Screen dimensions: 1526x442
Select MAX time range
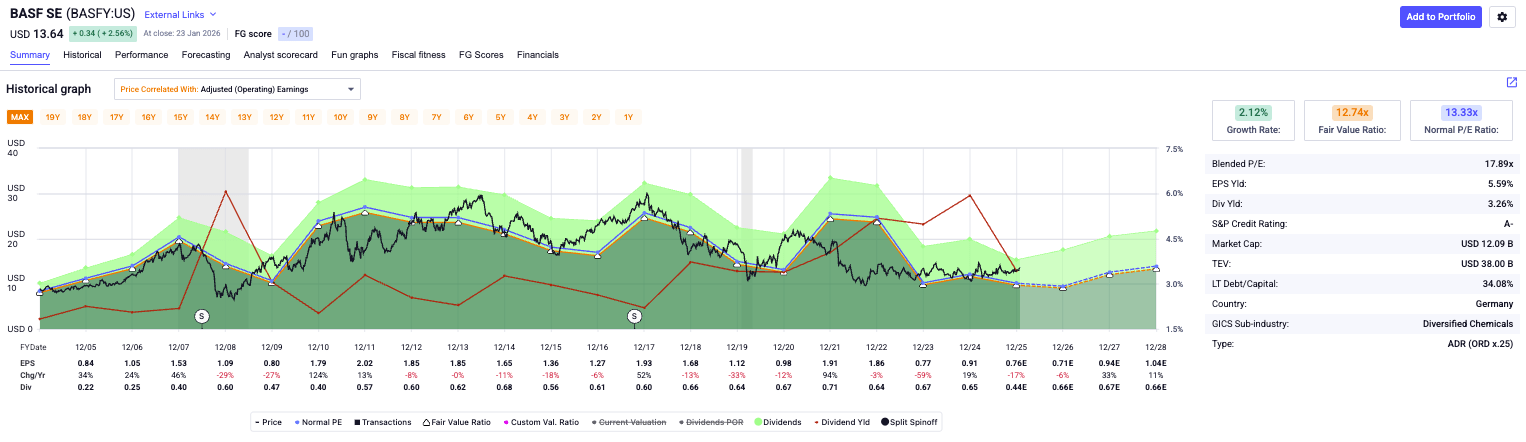click(20, 117)
